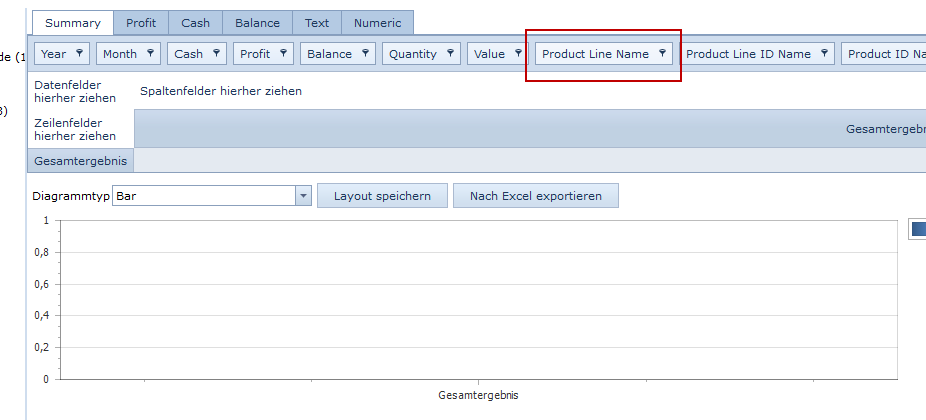This screenshot has height=420, width=926.
Task: Click the Quantity field filter icon
Action: 450,54
